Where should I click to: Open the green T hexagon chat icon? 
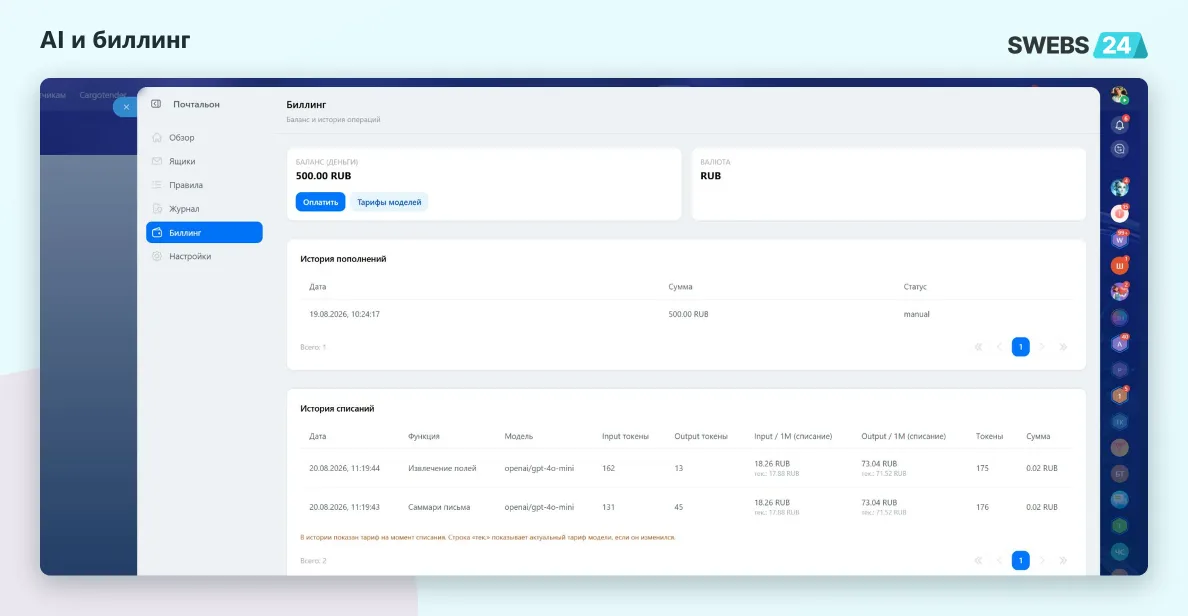coord(1119,525)
